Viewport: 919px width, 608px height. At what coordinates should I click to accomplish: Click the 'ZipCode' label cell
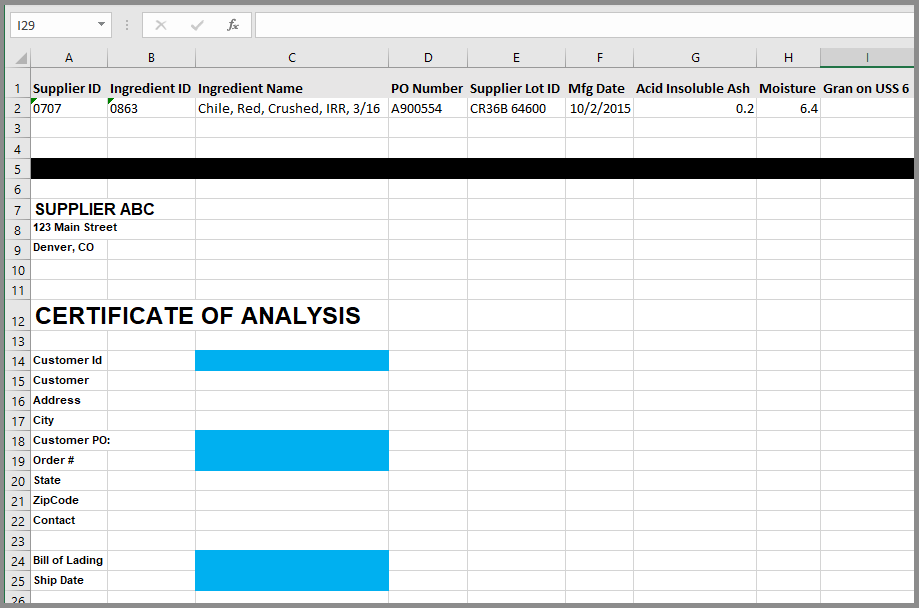click(69, 500)
